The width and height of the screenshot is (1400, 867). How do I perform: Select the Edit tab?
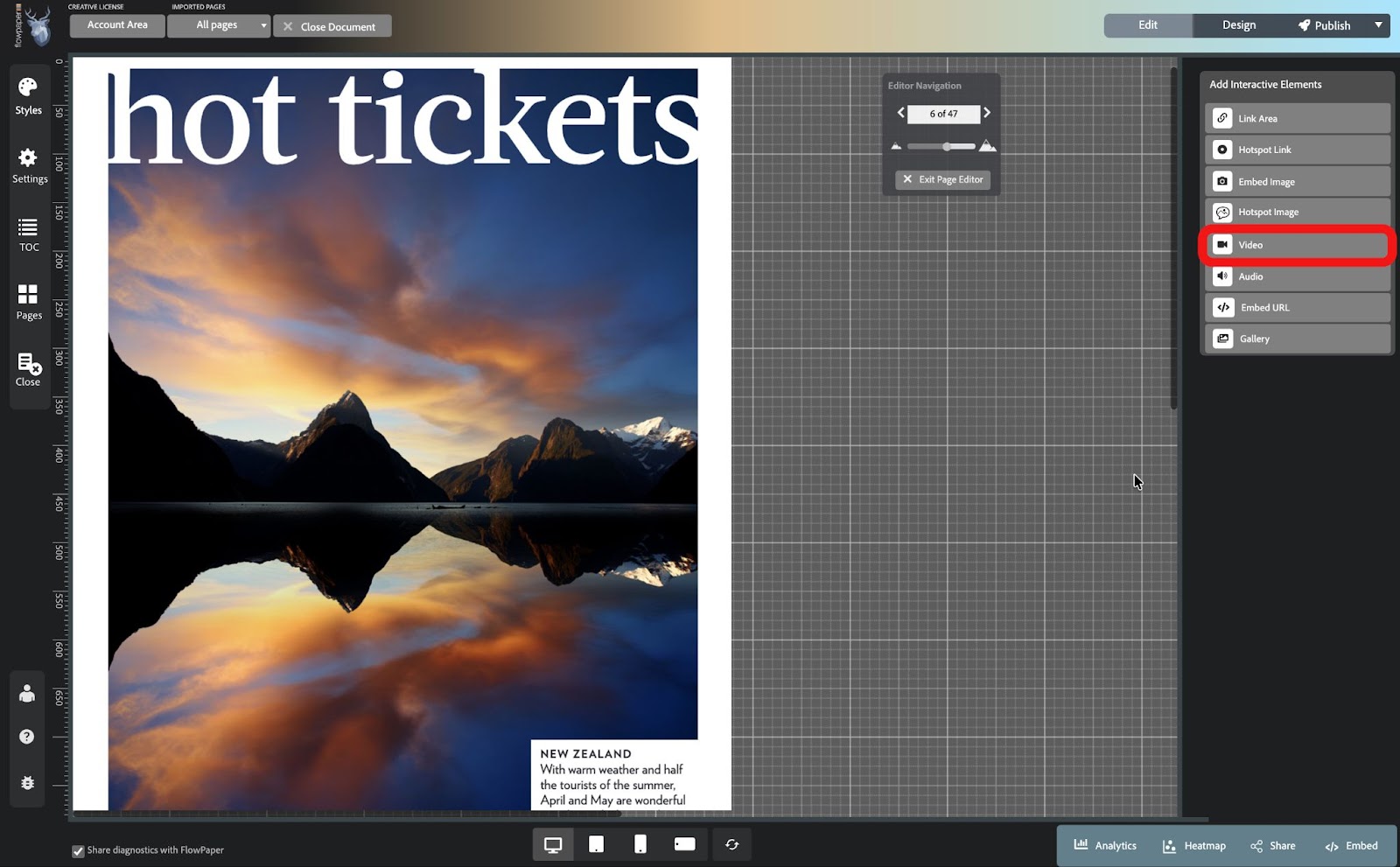(x=1147, y=25)
